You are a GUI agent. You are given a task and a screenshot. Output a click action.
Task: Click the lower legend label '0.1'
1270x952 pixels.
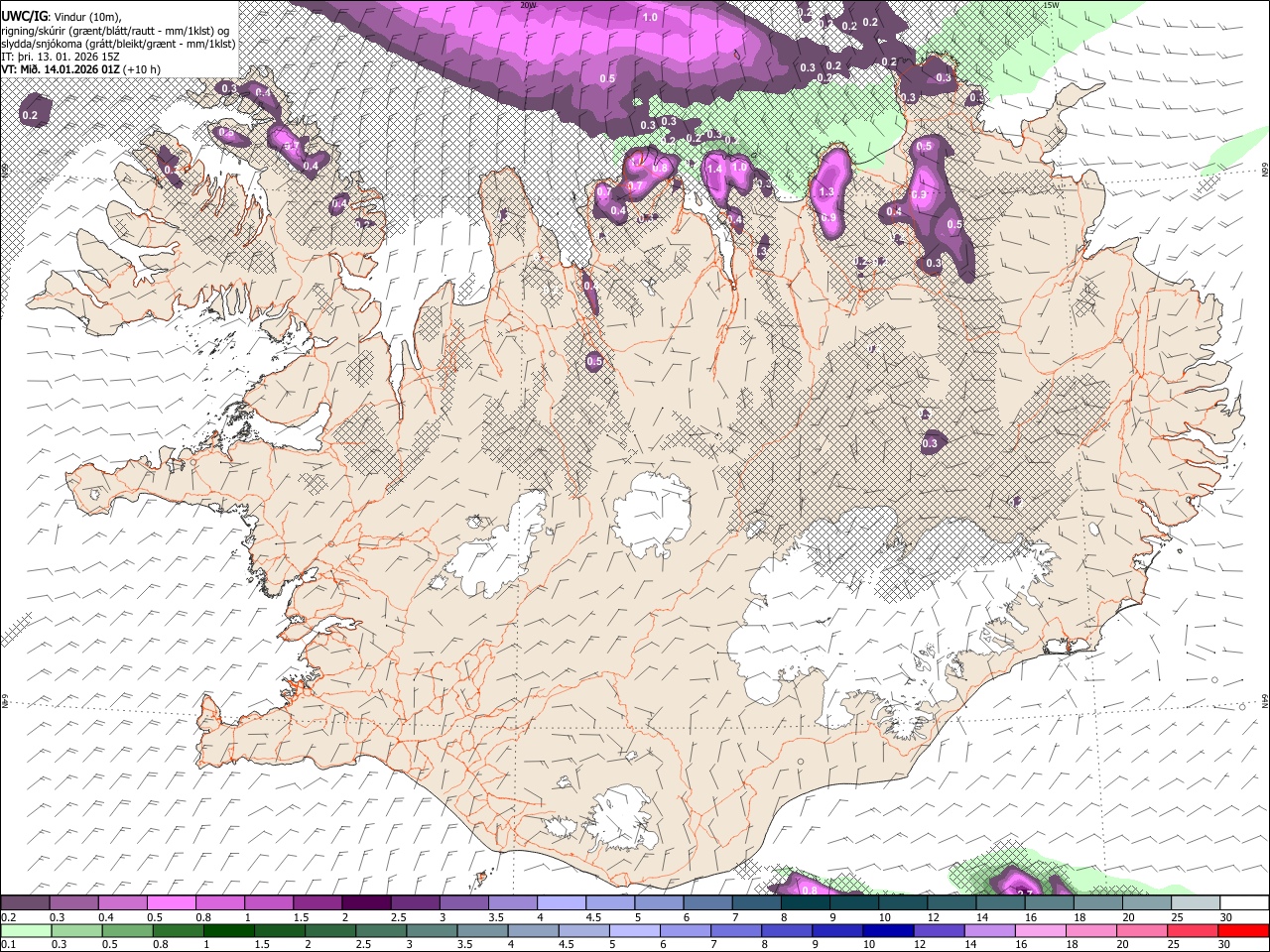7,945
